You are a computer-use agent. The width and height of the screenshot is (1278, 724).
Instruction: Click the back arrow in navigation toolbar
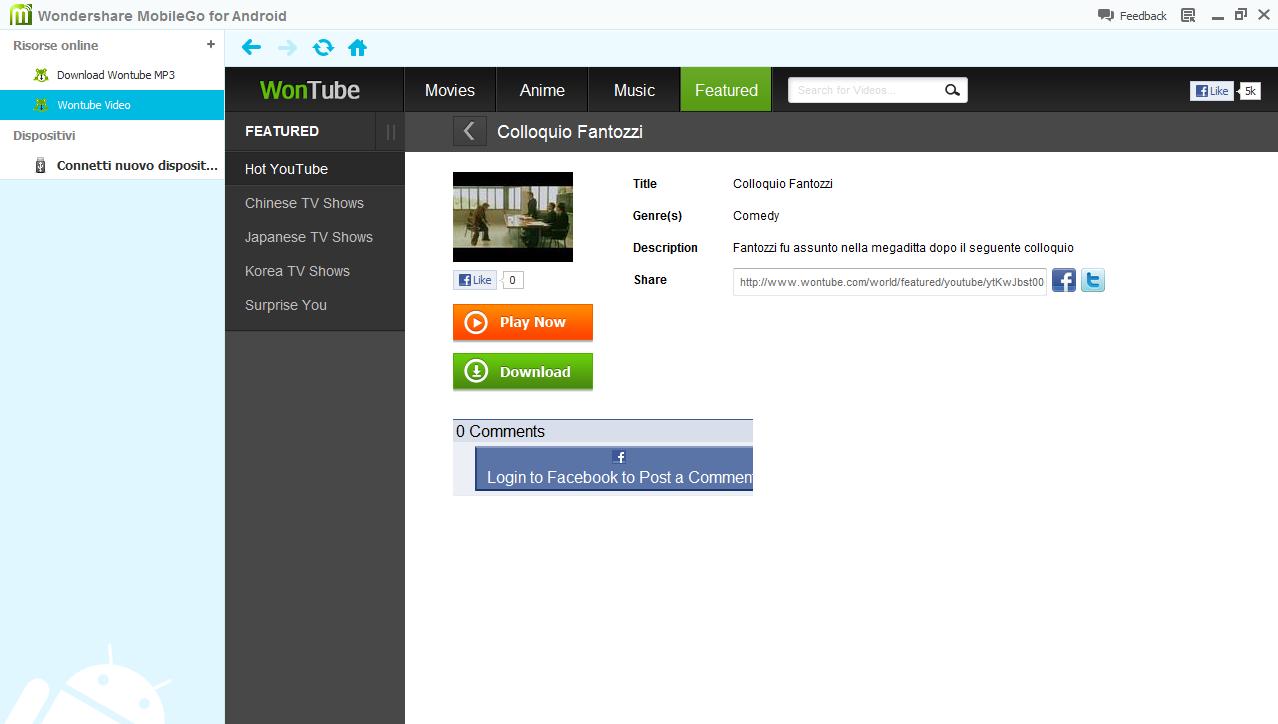(x=251, y=47)
